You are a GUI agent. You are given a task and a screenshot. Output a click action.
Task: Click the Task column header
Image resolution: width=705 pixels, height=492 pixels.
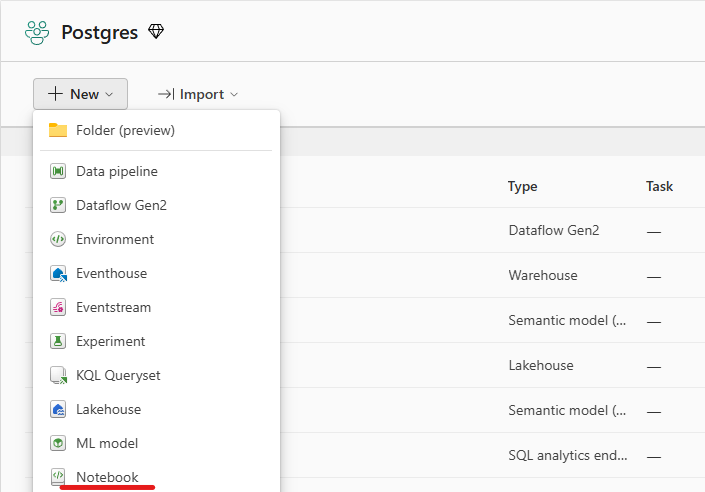click(659, 186)
